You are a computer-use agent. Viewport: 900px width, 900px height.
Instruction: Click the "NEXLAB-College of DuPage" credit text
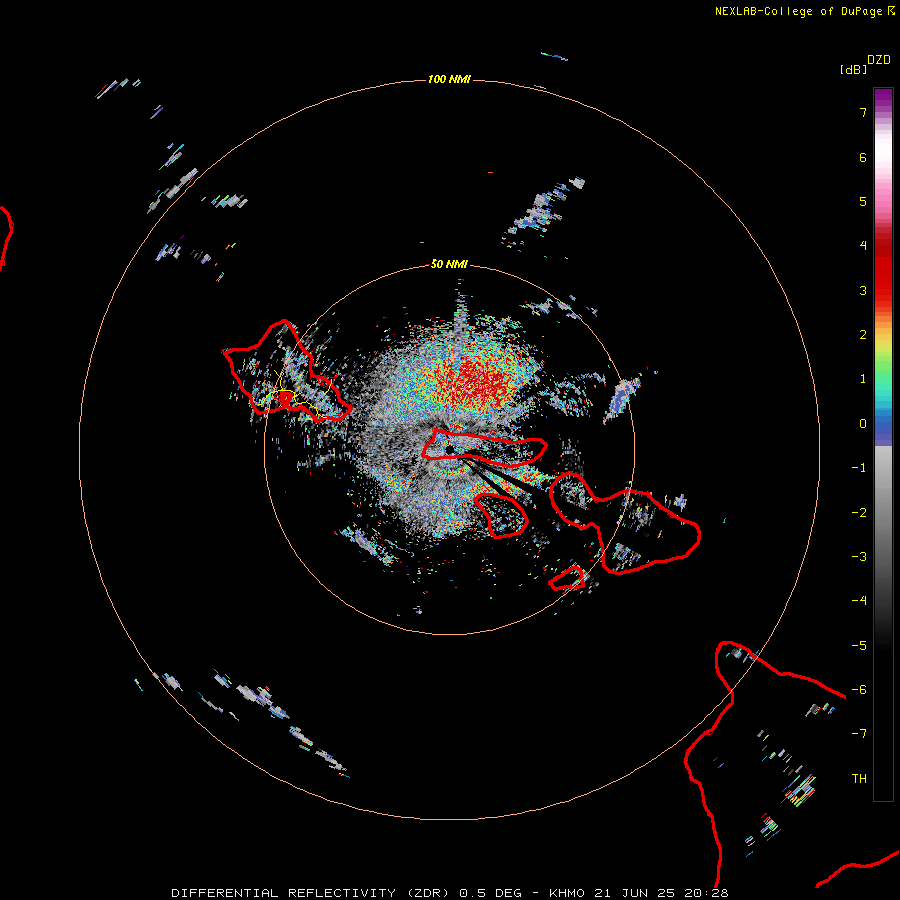click(x=798, y=11)
